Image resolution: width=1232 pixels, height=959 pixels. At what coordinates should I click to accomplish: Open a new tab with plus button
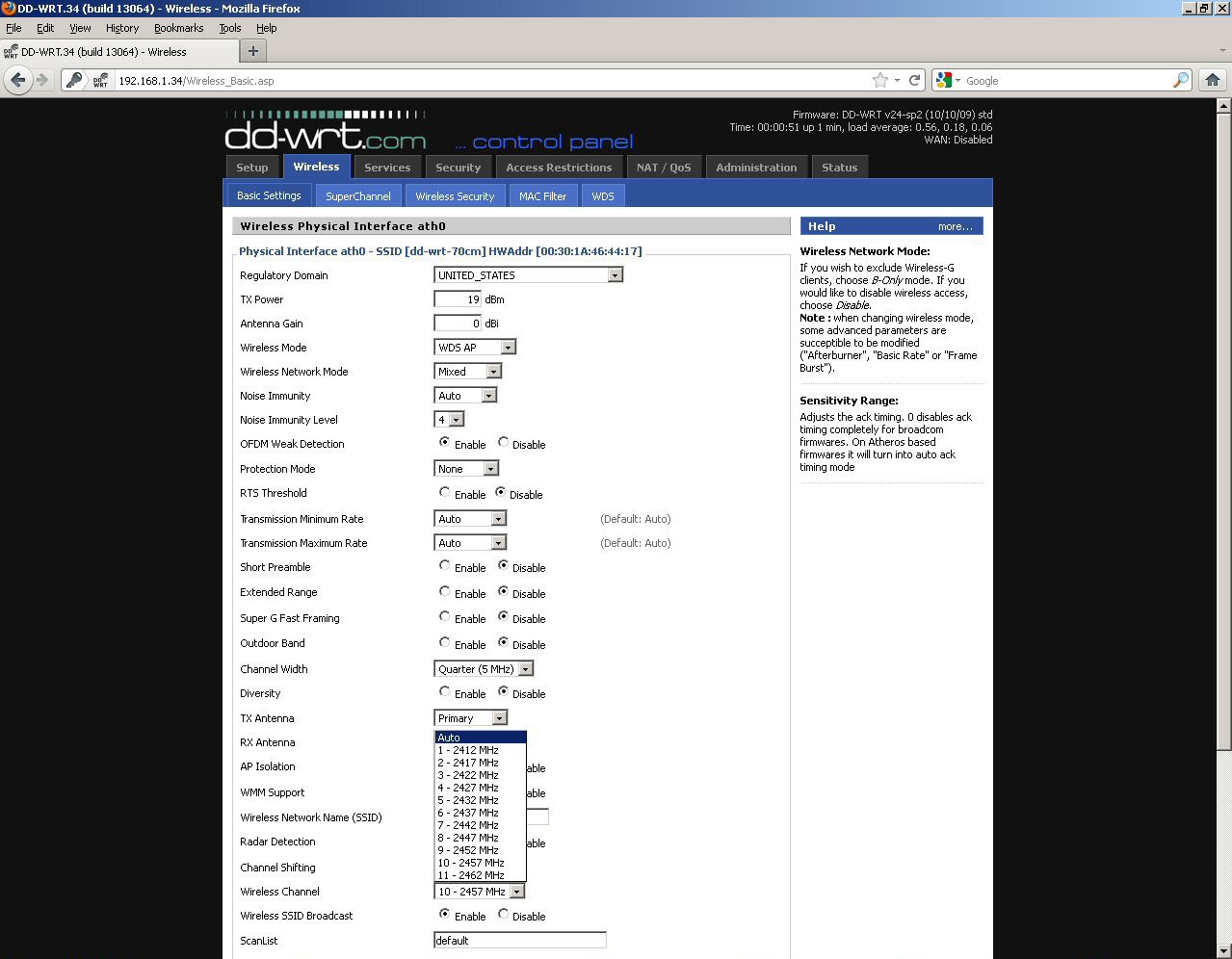point(253,51)
